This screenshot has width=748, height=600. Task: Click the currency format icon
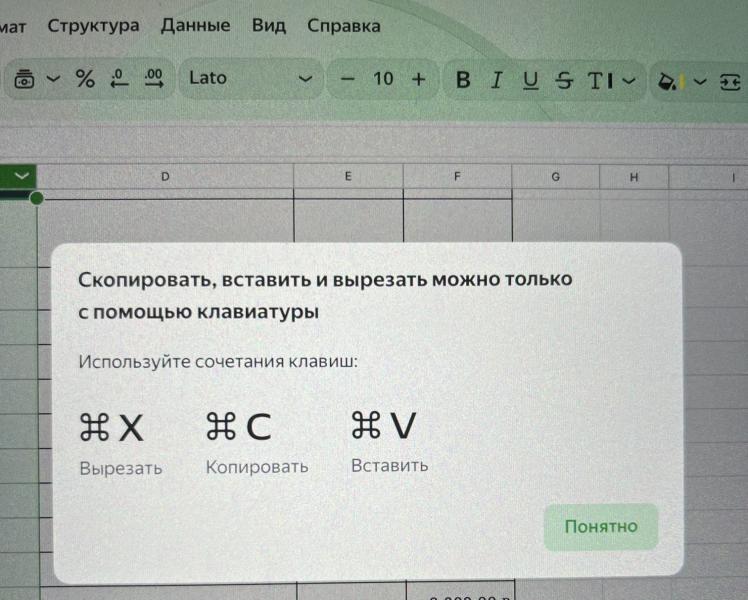pyautogui.click(x=25, y=79)
